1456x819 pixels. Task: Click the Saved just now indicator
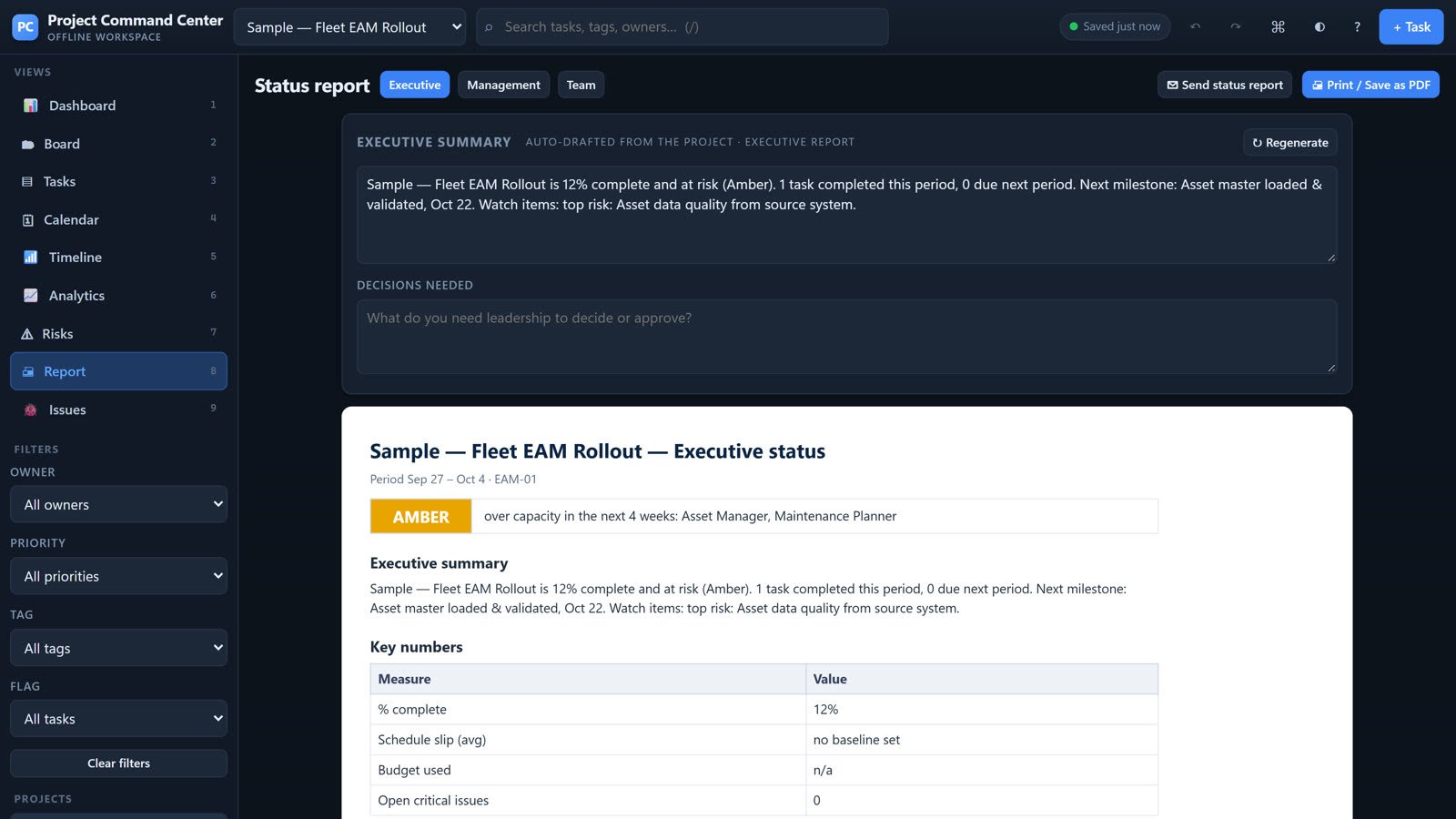click(x=1115, y=27)
